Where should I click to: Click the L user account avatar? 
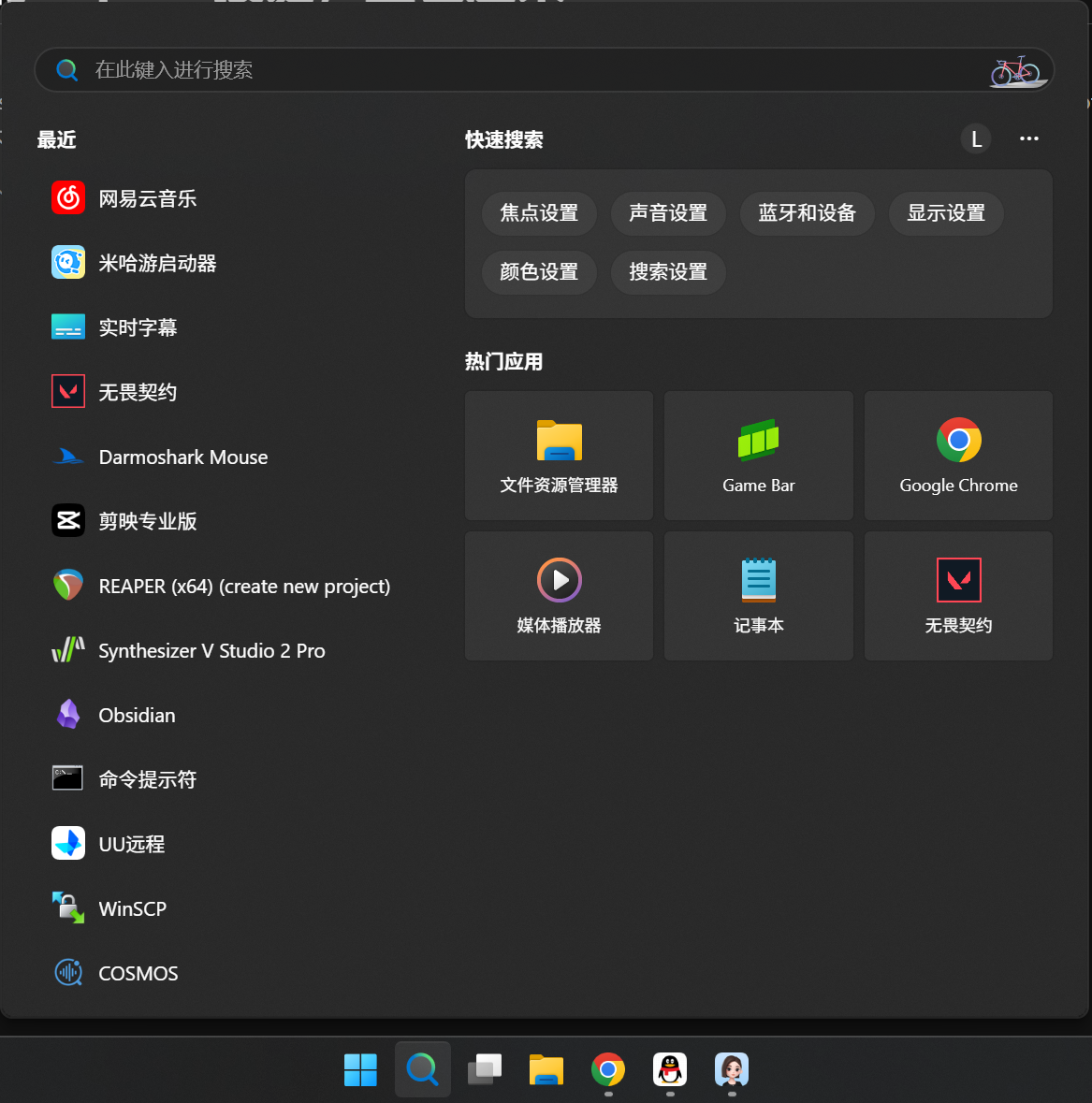coord(977,139)
